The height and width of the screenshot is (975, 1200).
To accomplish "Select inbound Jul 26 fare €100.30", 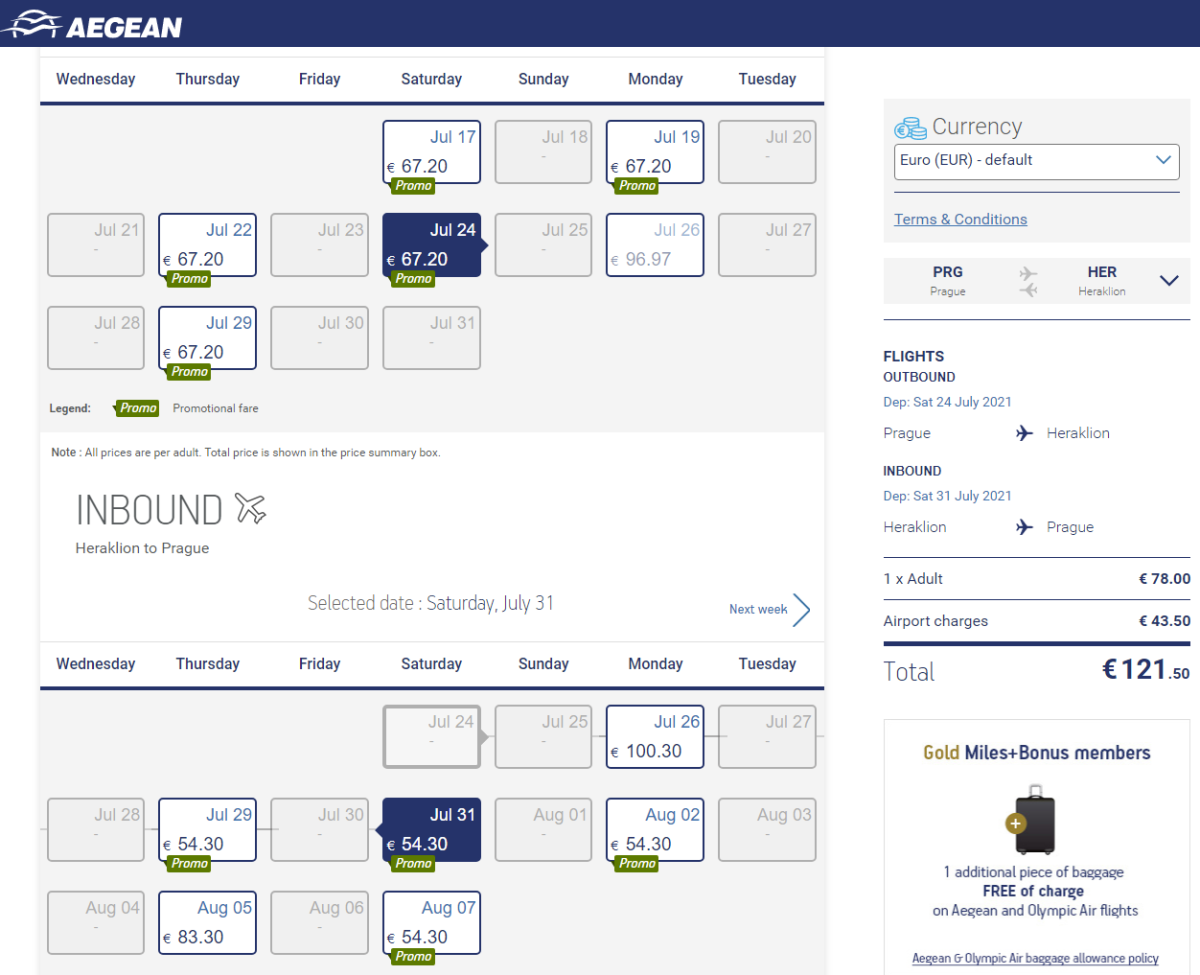I will (655, 737).
